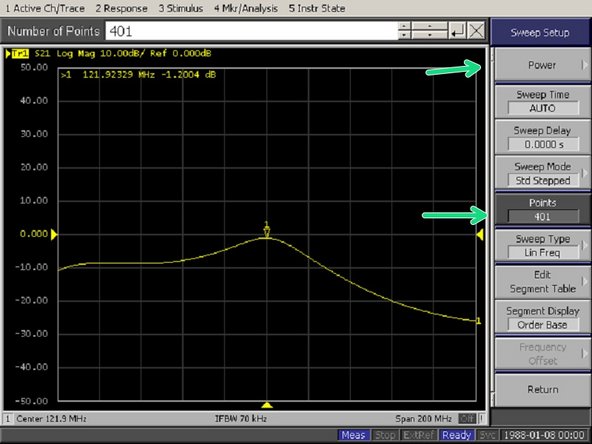Click the wide step-down arrow in entry bar
The height and width of the screenshot is (444, 592).
(429, 35)
